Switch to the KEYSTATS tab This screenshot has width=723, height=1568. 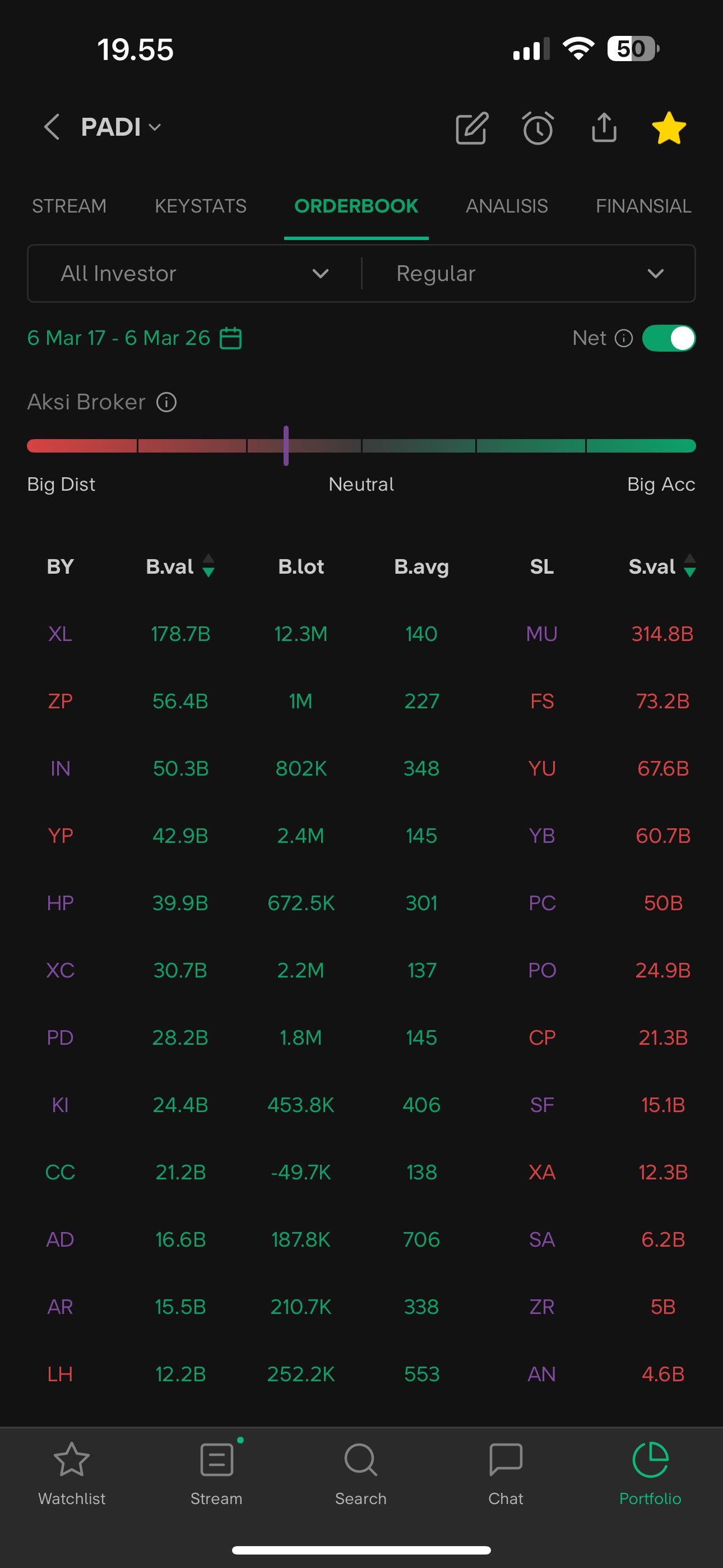pos(200,206)
